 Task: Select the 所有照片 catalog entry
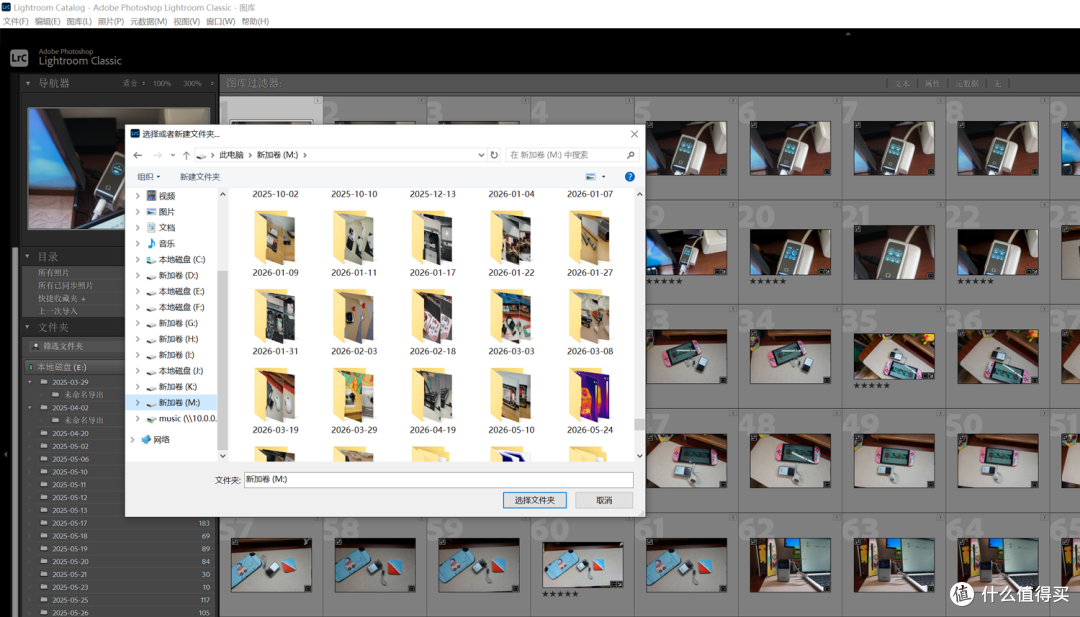tap(54, 273)
